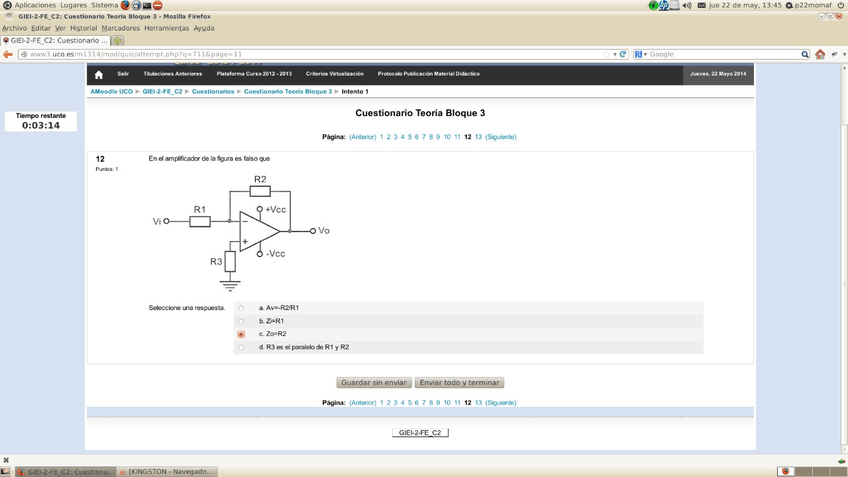Click Enviar todo y terminar button

459,383
